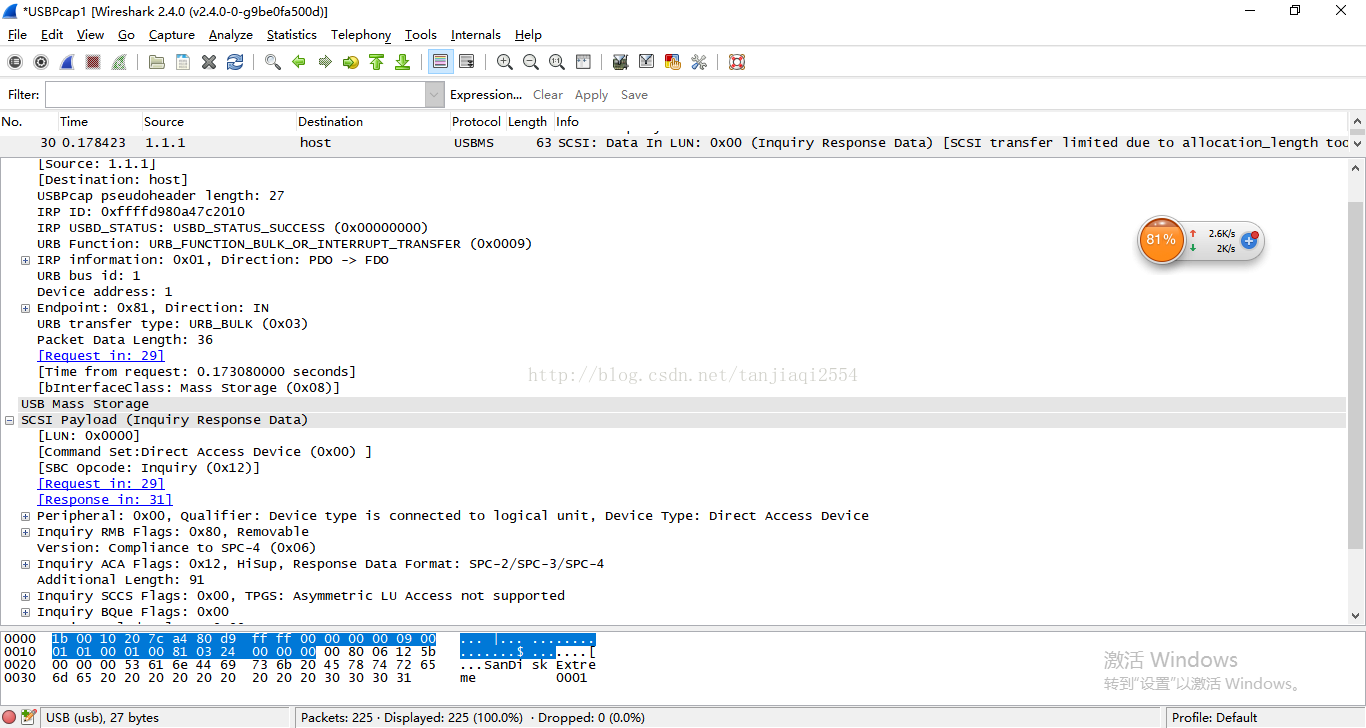Zoom out the packet text
Screen dimensions: 1366x728
click(531, 62)
